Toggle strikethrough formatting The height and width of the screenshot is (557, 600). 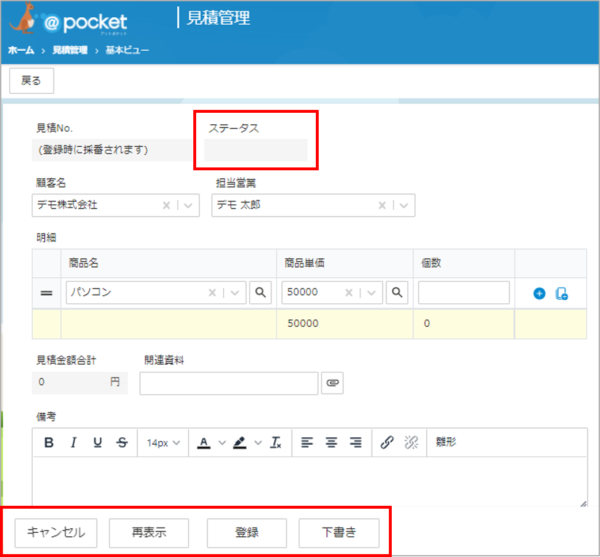pos(122,443)
